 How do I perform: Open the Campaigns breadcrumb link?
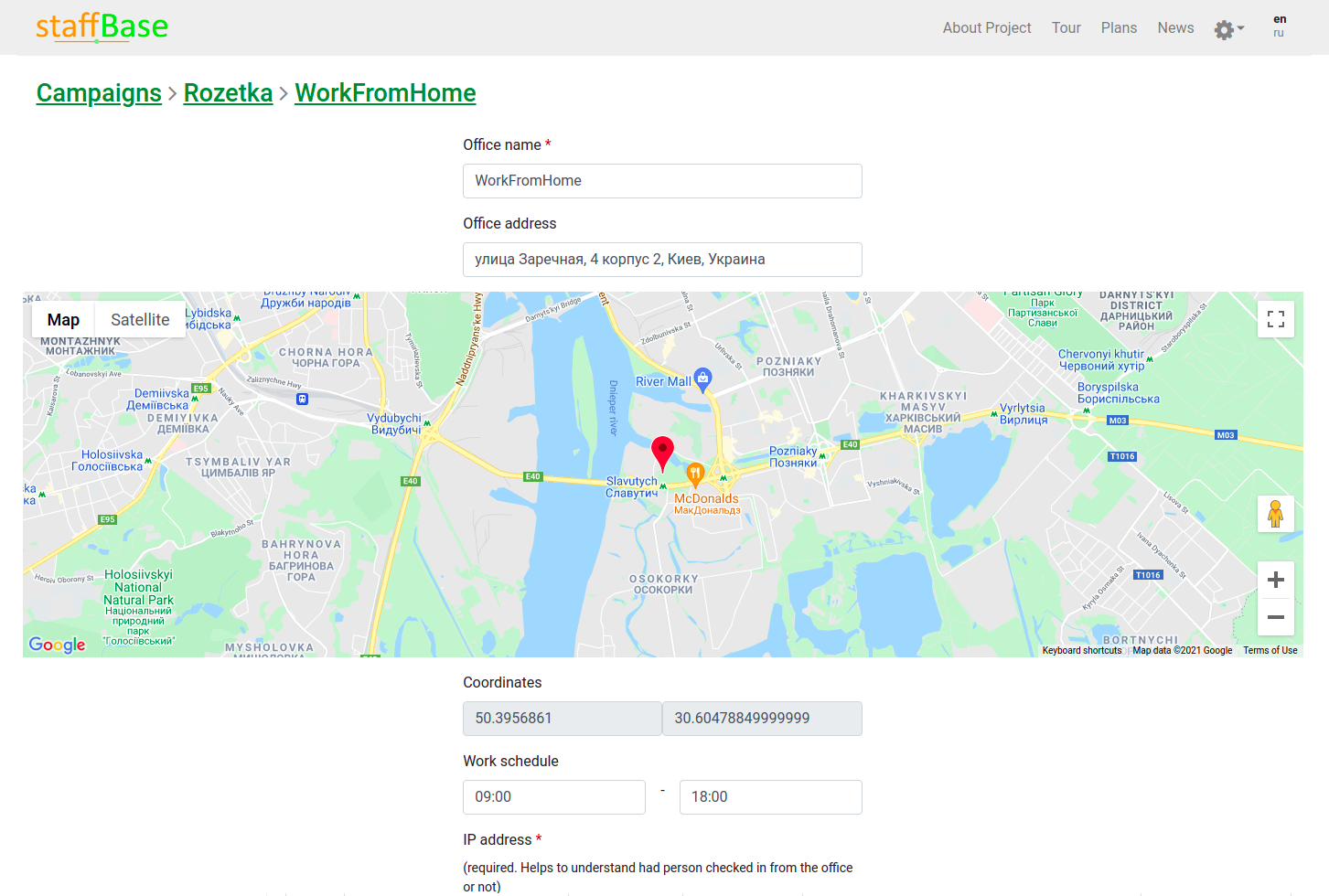click(x=98, y=92)
